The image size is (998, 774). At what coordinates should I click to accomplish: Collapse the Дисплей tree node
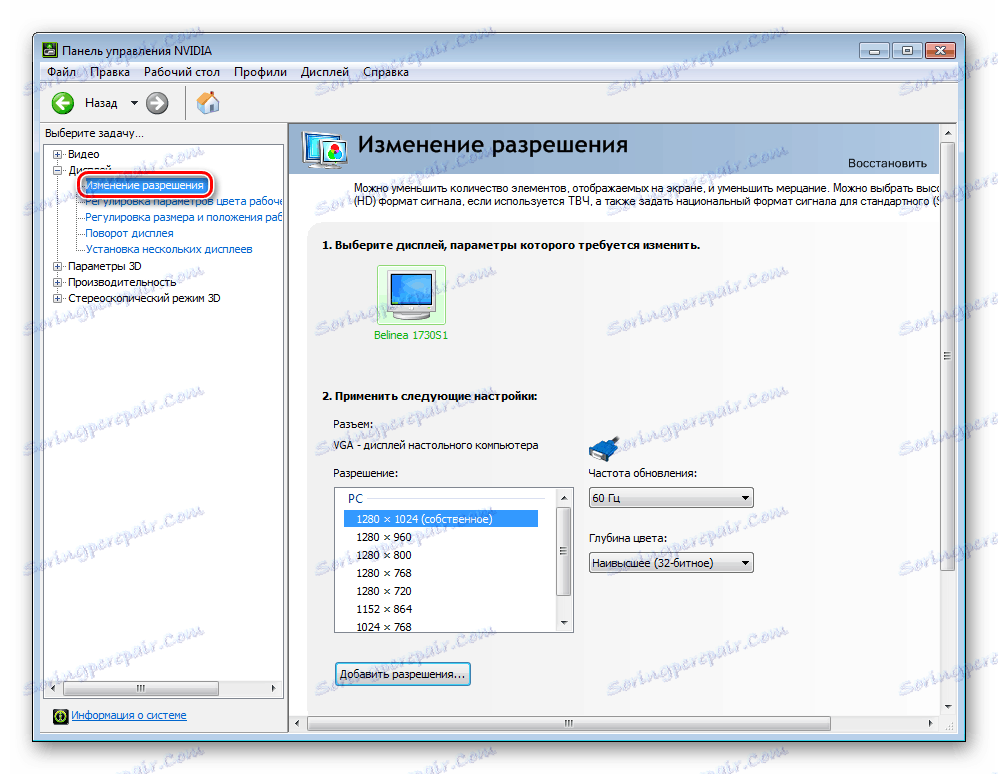click(57, 170)
